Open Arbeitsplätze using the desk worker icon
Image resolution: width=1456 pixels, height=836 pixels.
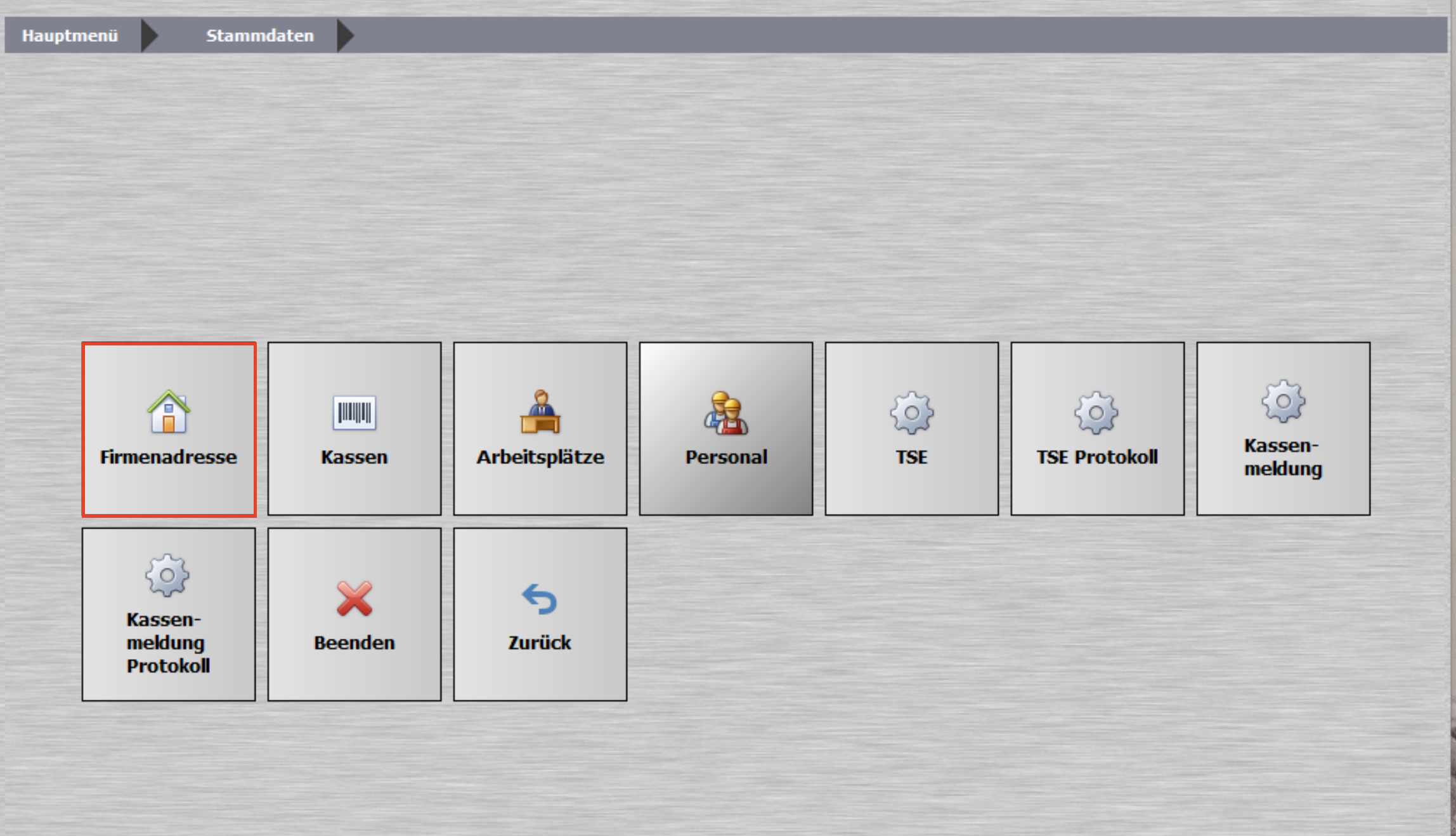coord(540,412)
